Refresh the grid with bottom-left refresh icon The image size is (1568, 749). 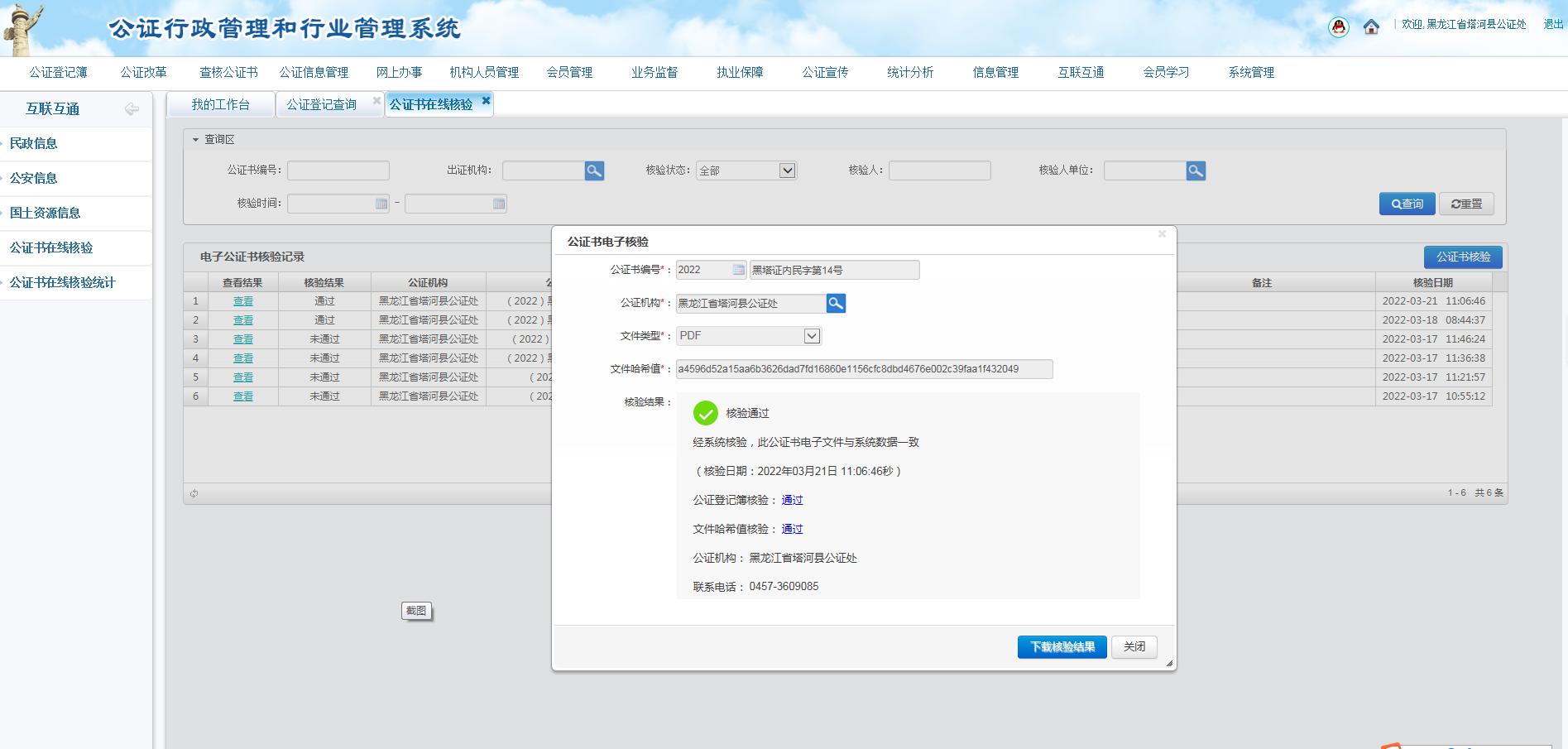194,493
